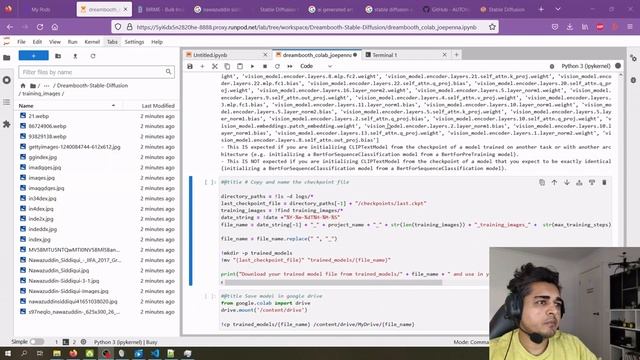640x360 pixels.
Task: Select the file imagqdqes.jpg
Action: [x=46, y=188]
